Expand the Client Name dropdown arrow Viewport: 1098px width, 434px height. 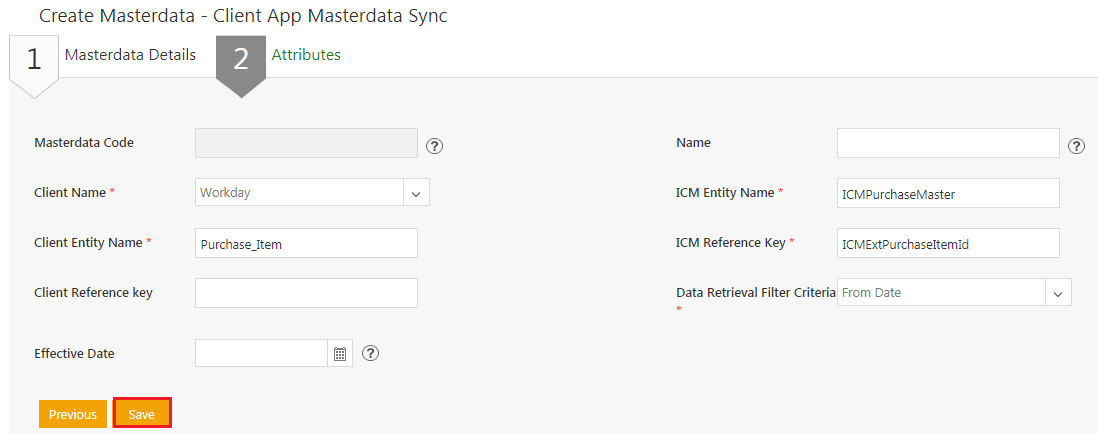[x=416, y=192]
